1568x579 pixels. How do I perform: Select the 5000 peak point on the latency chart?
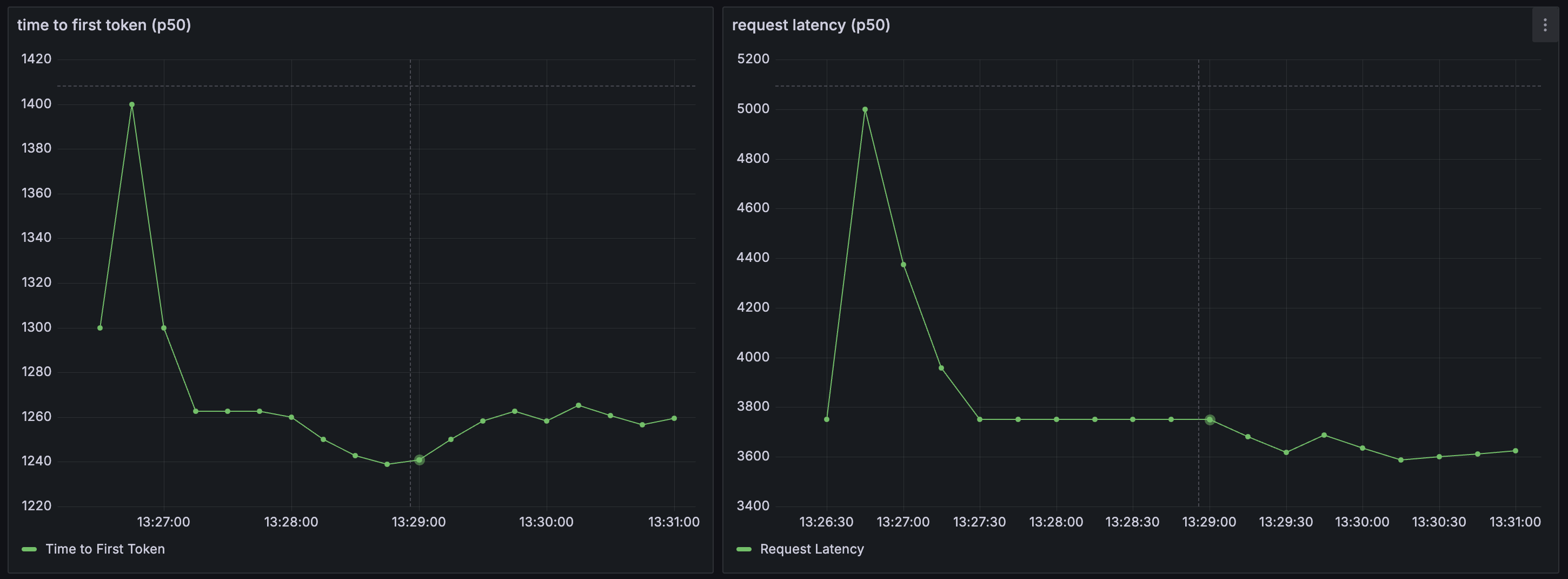[865, 110]
